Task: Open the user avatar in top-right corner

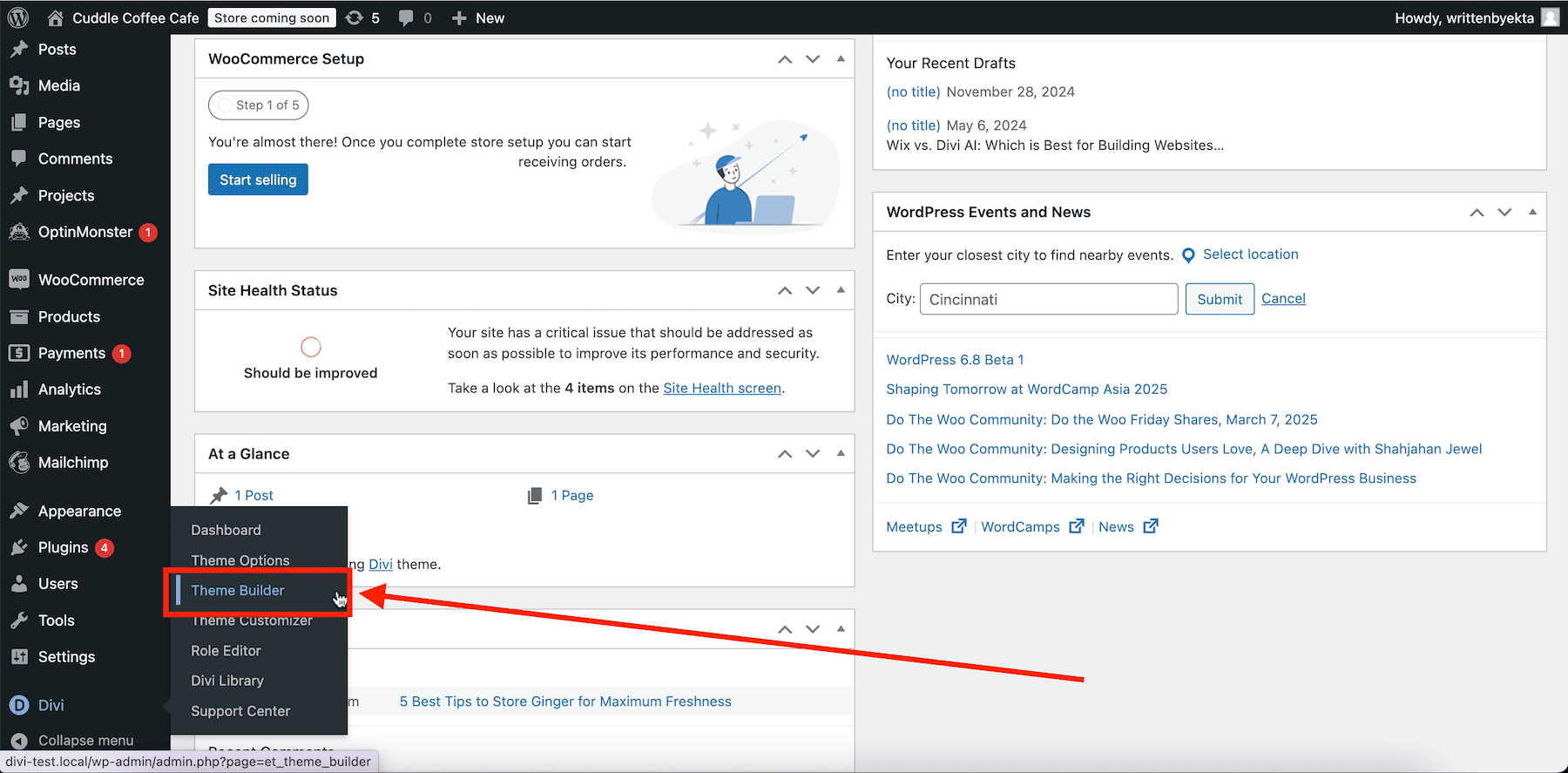Action: click(1551, 17)
